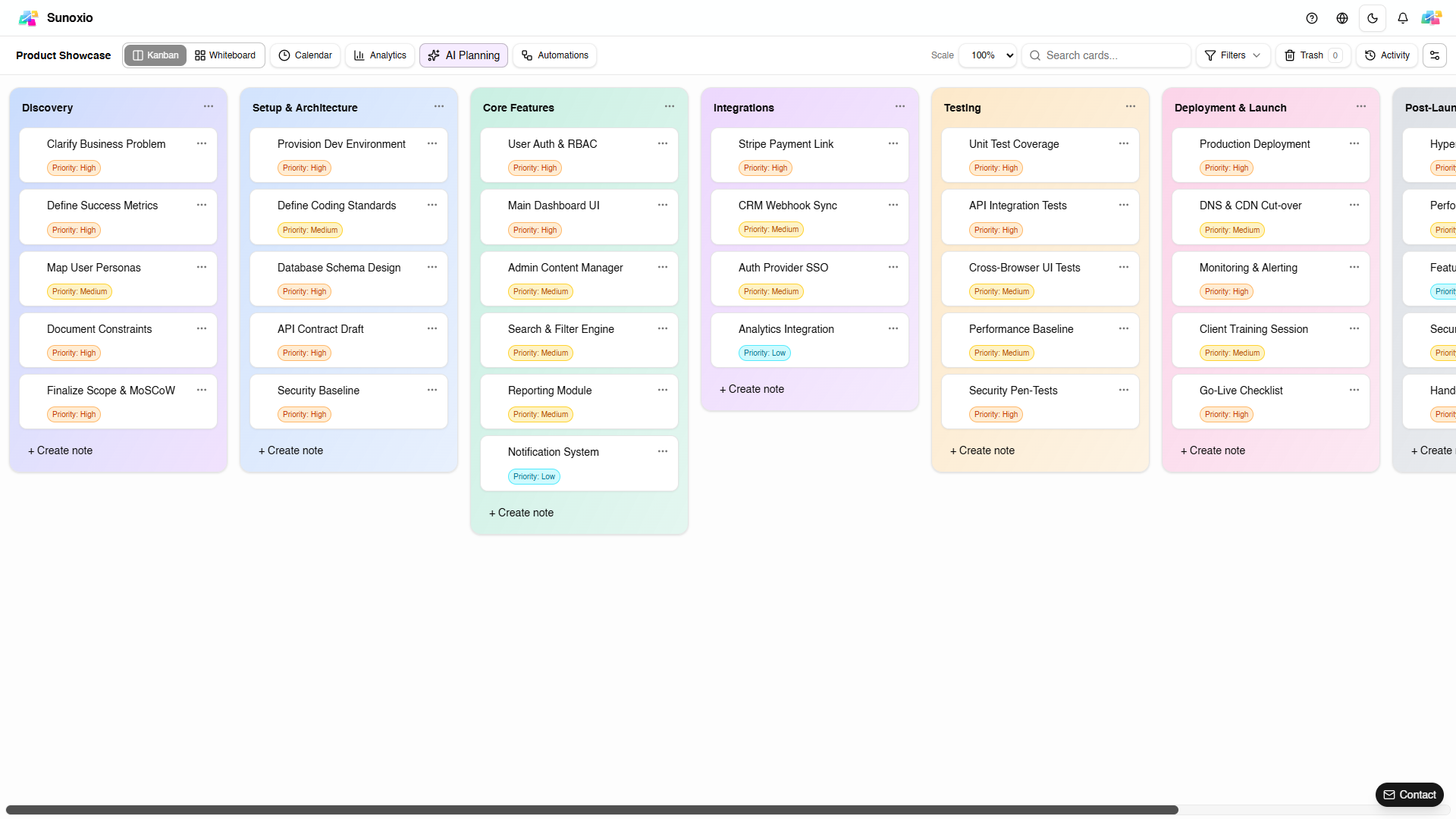Open the Scale percentage dropdown
The width and height of the screenshot is (1456, 819).
(x=987, y=55)
